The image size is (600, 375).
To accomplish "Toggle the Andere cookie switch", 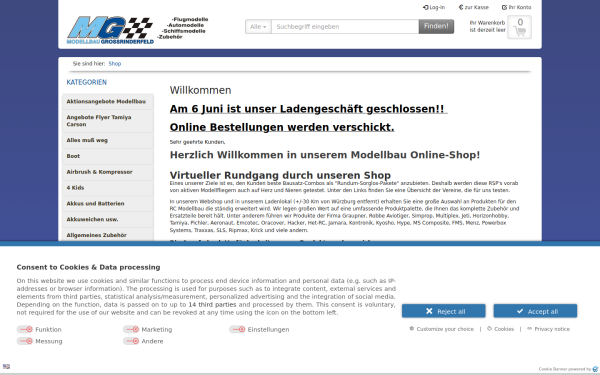I will click(131, 341).
